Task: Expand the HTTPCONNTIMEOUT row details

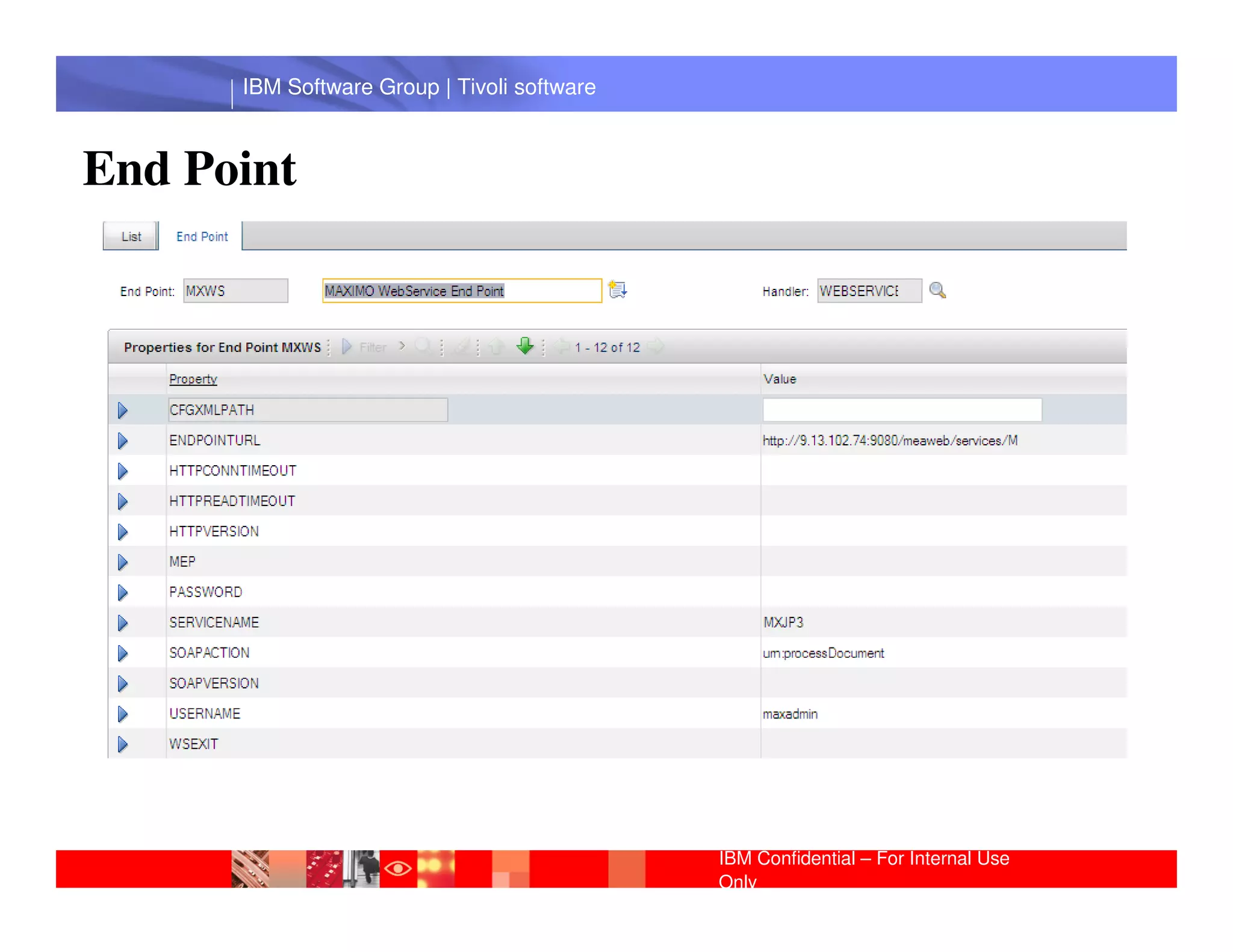Action: [x=123, y=471]
